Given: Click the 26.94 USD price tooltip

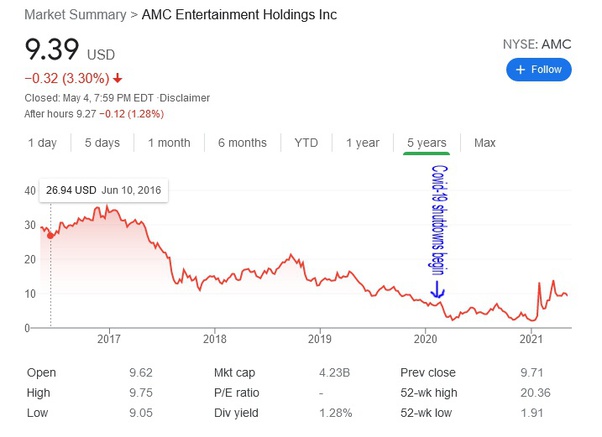Looking at the screenshot, I should [x=104, y=190].
